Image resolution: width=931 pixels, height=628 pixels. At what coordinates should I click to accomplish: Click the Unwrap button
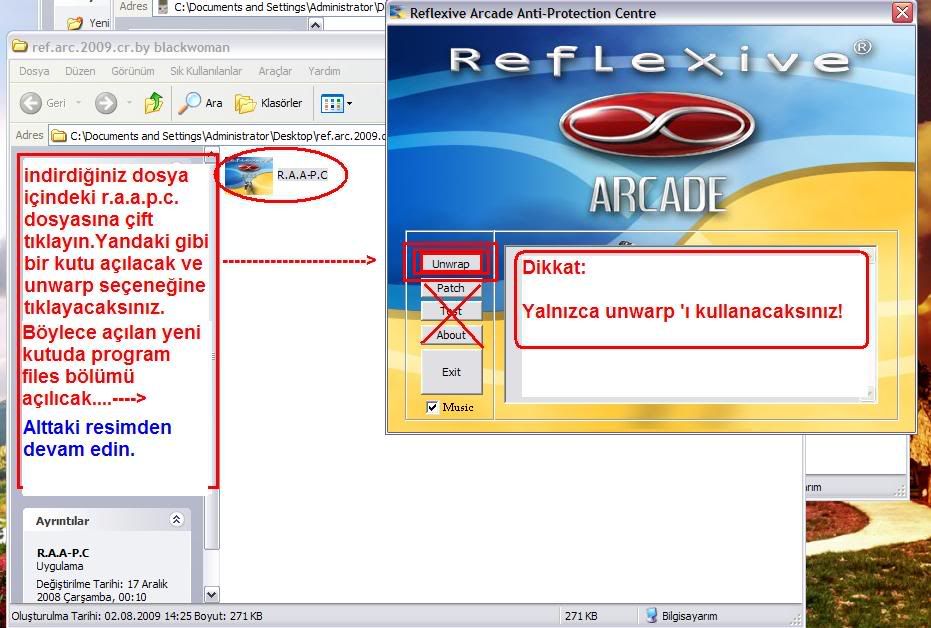click(x=450, y=264)
